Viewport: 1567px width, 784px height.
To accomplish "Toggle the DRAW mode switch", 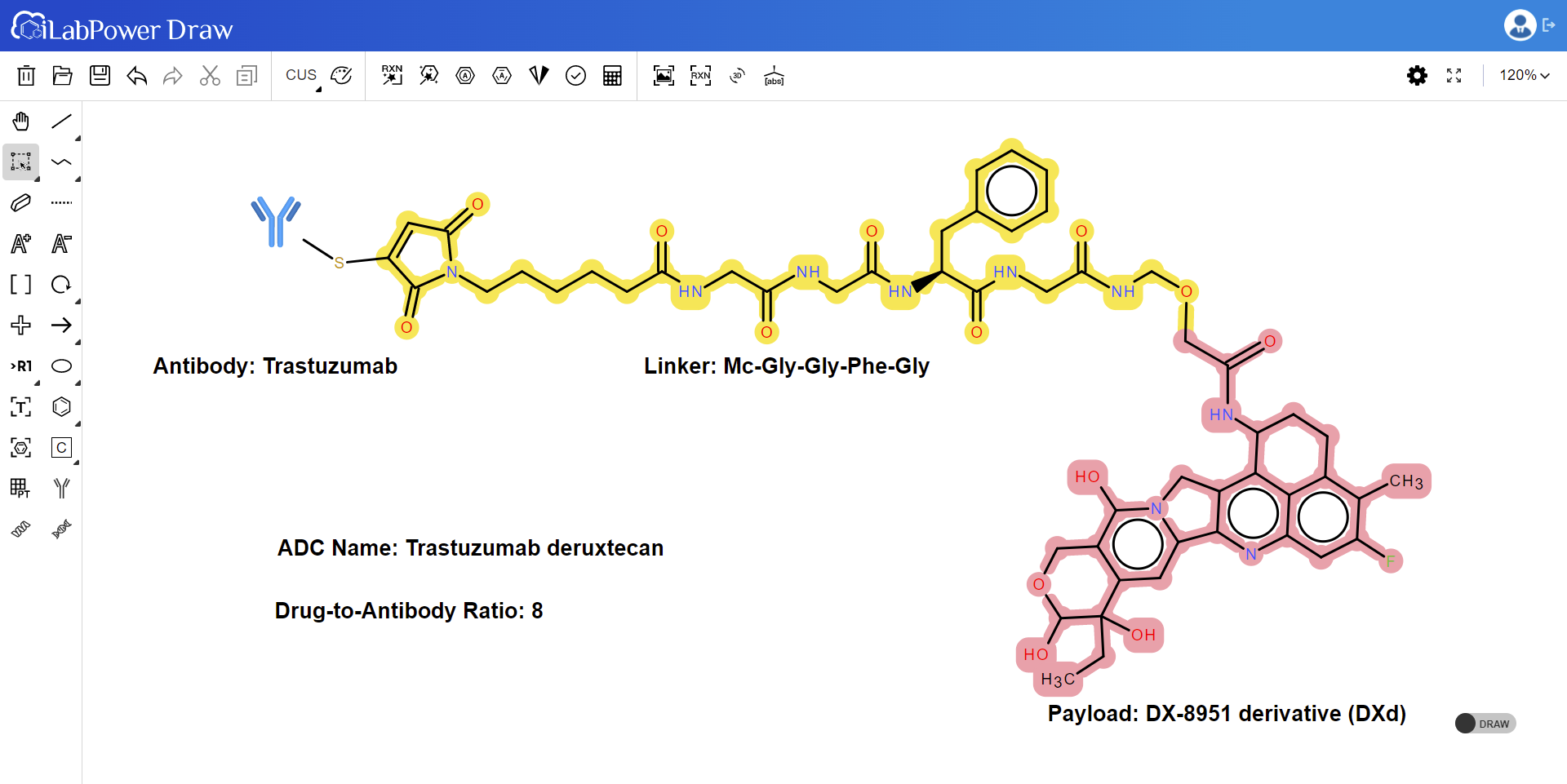I will tap(1485, 724).
